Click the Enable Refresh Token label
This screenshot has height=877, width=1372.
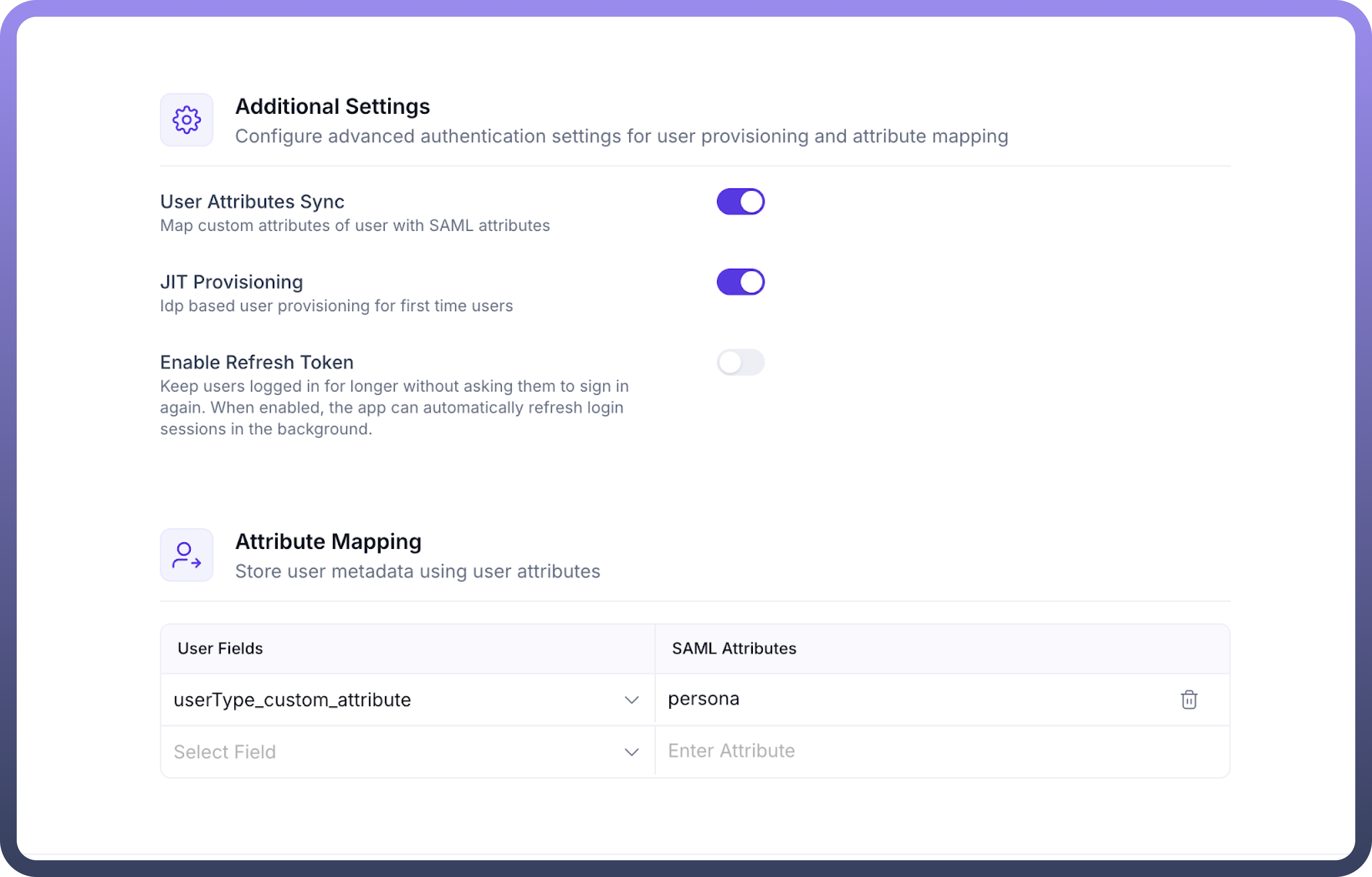[x=256, y=362]
